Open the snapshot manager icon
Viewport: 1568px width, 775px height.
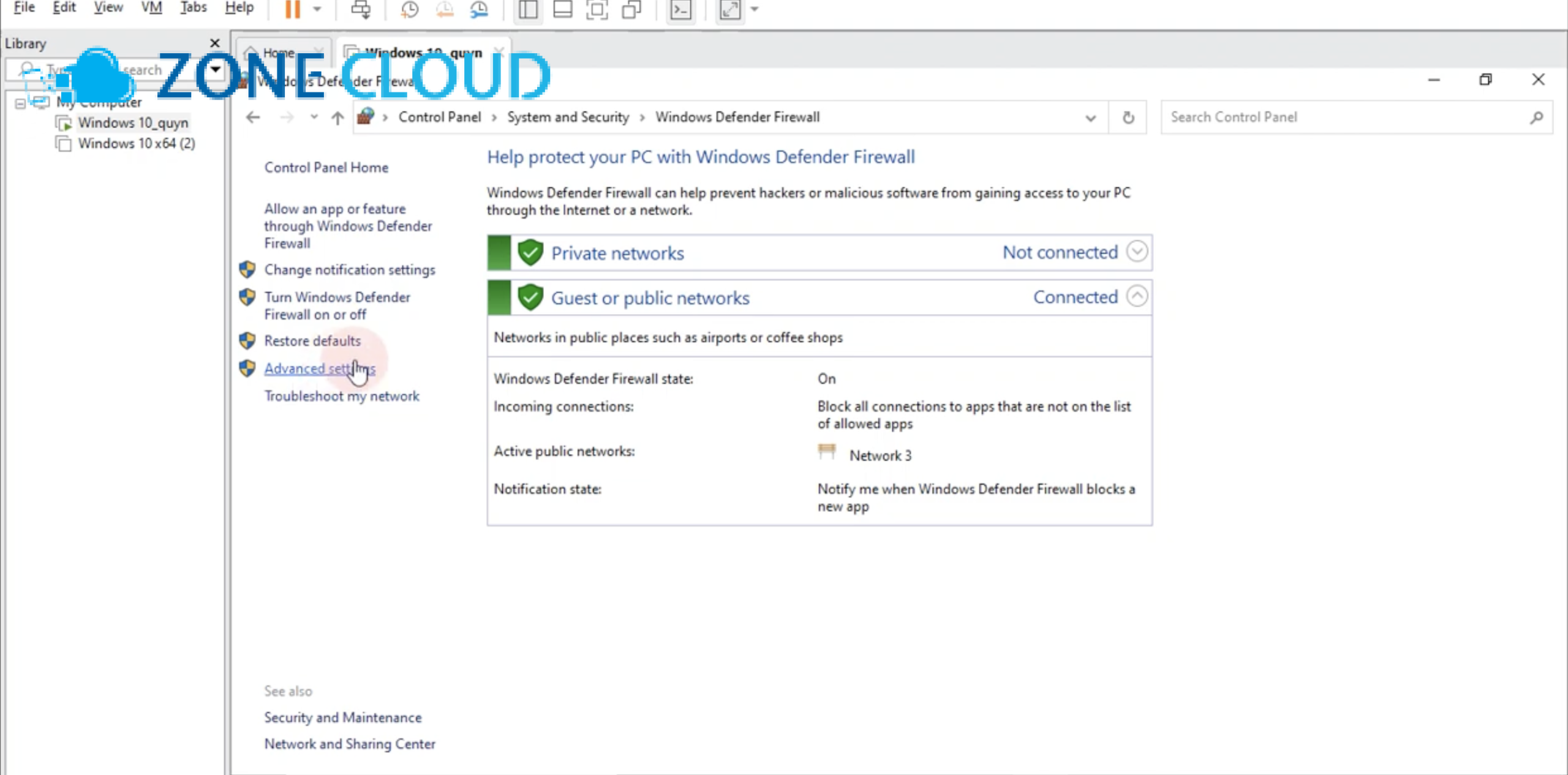click(x=479, y=9)
